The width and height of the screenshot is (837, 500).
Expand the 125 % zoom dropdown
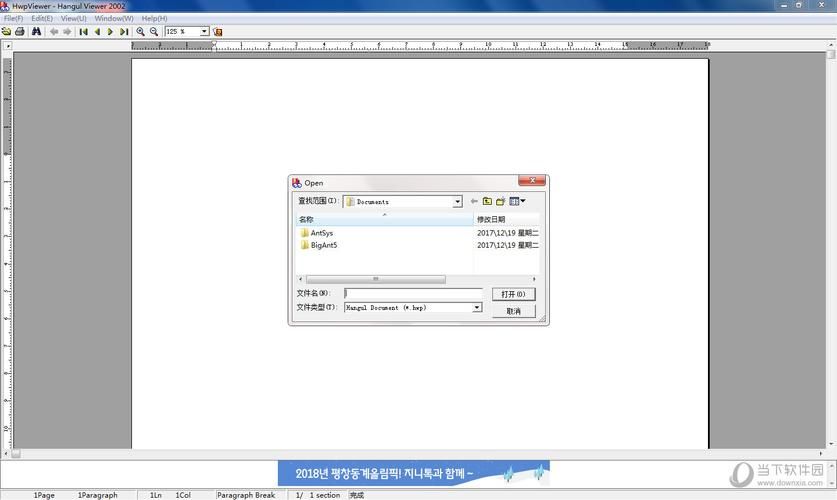[205, 32]
